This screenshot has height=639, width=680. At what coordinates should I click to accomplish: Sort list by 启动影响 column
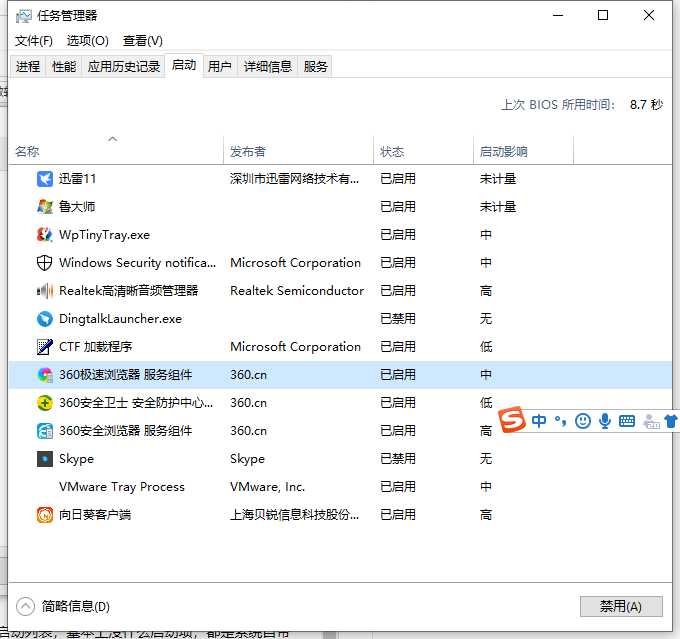click(503, 152)
